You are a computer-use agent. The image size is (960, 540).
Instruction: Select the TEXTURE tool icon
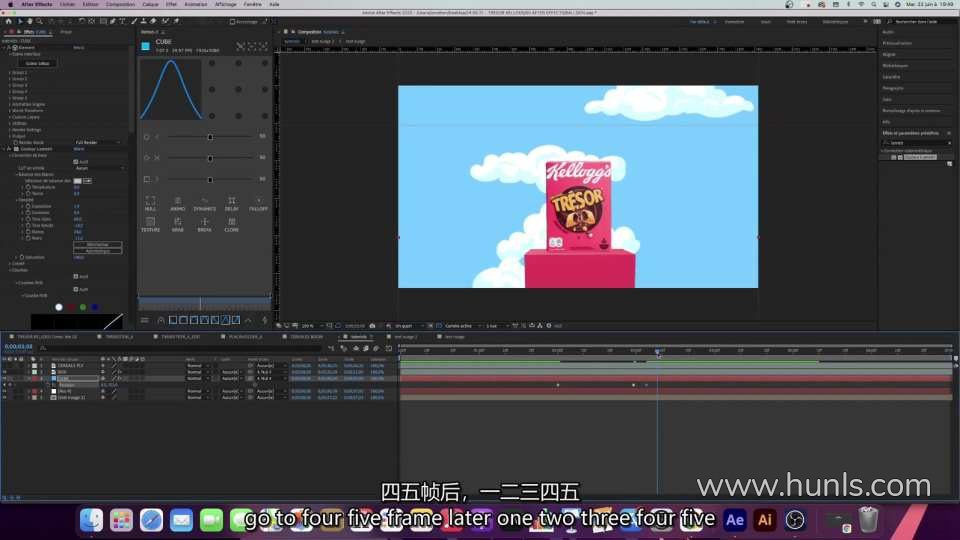tap(151, 223)
